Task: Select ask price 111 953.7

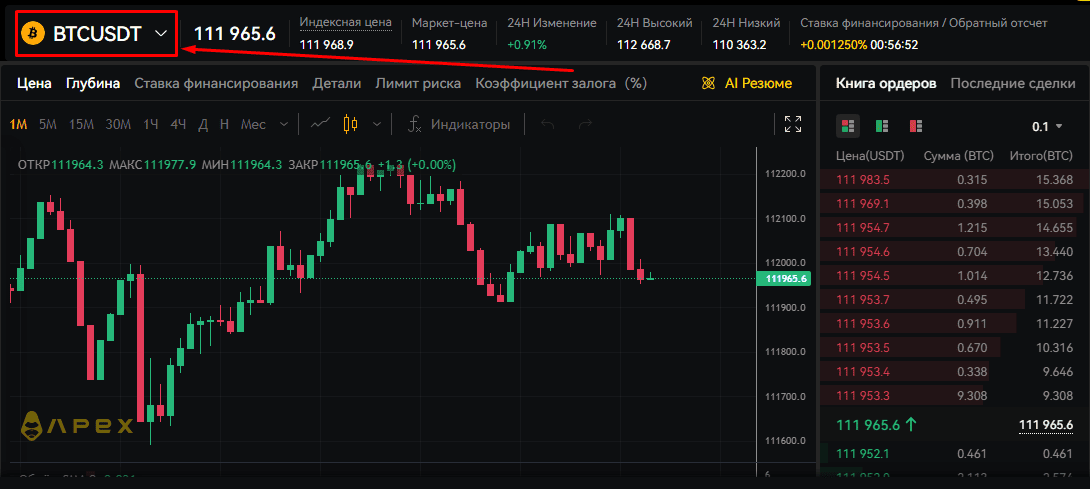Action: click(863, 300)
